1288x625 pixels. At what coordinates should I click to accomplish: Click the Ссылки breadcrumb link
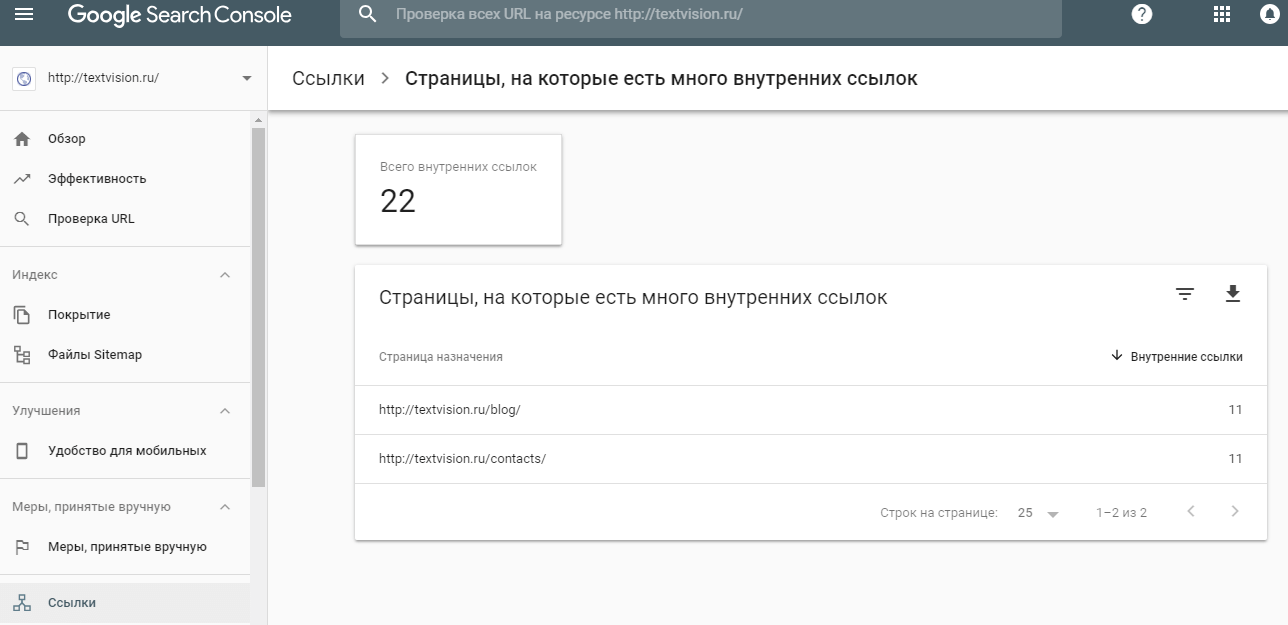(x=326, y=77)
